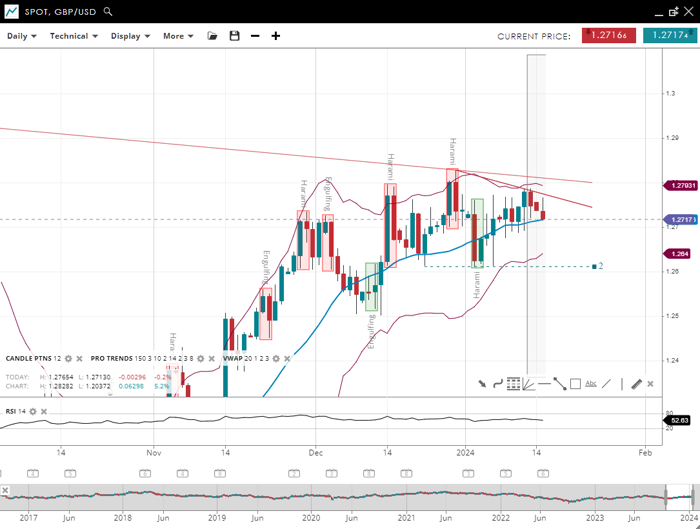
Task: Click the symbol search magnifier icon
Action: 108,12
